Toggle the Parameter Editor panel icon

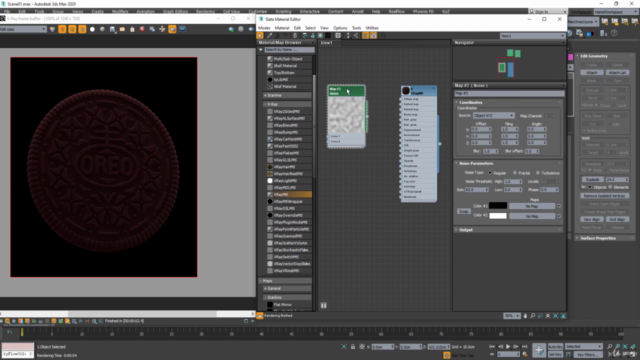pyautogui.click(x=373, y=36)
